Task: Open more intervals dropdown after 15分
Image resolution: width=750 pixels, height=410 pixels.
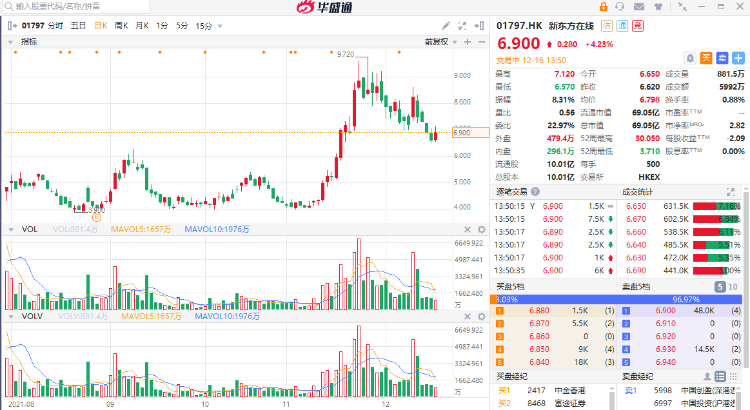Action: (x=220, y=26)
